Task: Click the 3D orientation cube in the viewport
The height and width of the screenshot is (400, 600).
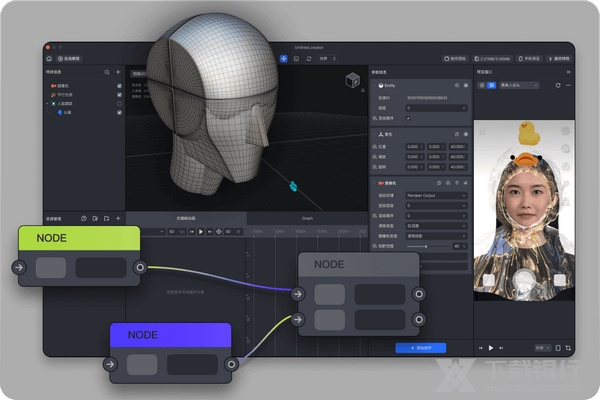Action: [352, 80]
